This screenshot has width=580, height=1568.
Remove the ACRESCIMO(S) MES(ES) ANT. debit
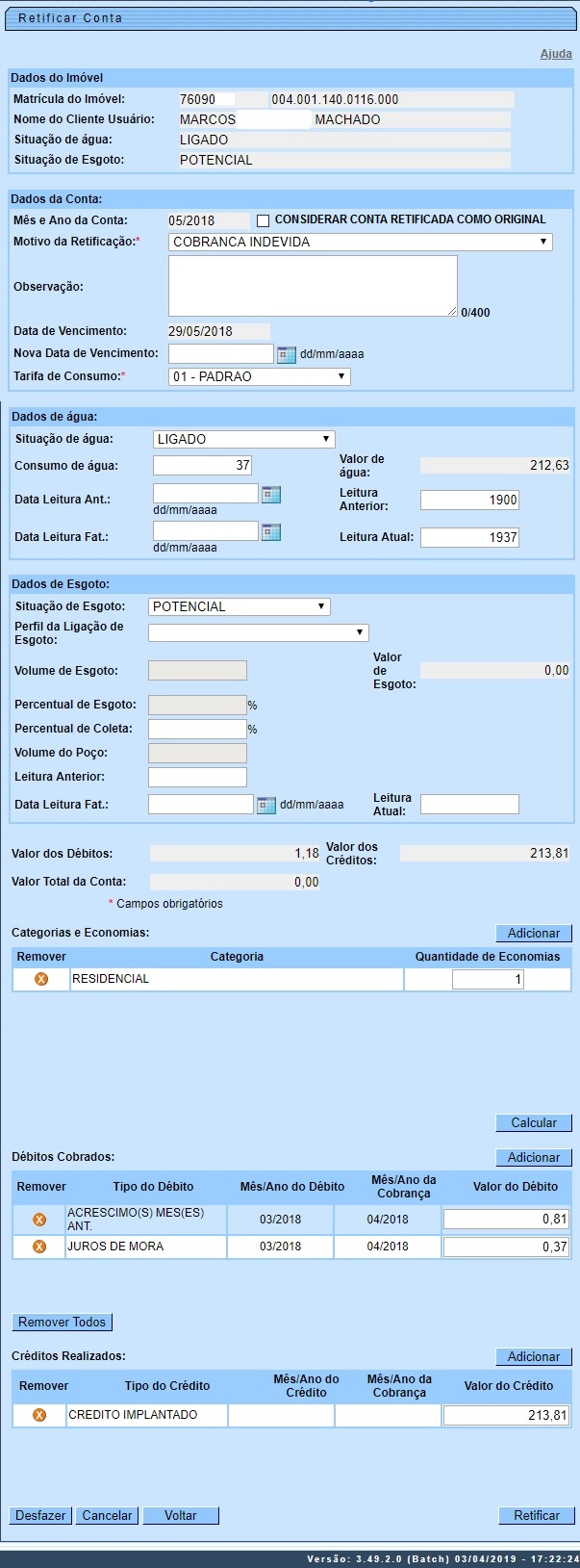click(x=39, y=1220)
